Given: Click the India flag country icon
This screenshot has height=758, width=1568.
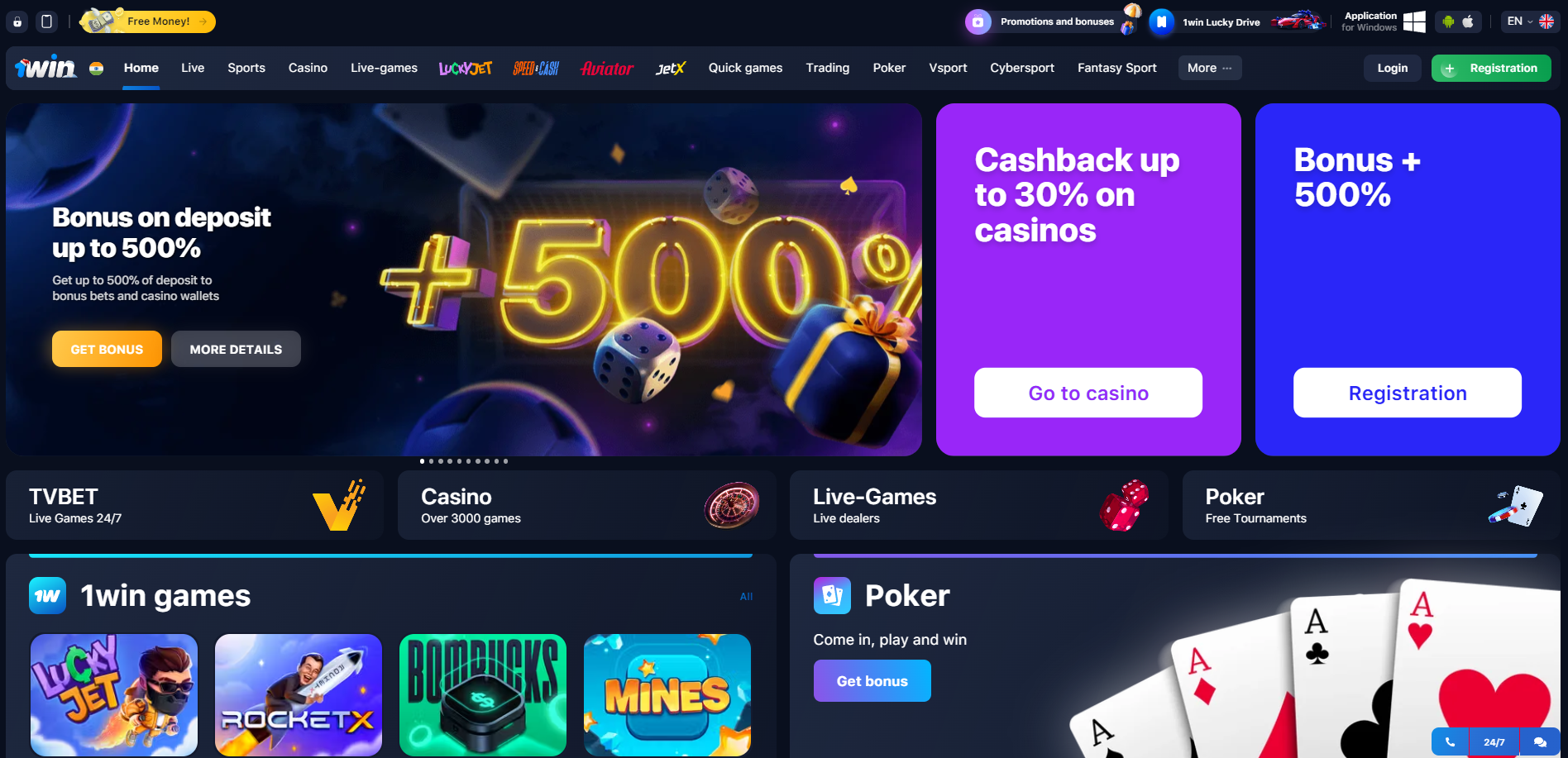Looking at the screenshot, I should (x=97, y=69).
